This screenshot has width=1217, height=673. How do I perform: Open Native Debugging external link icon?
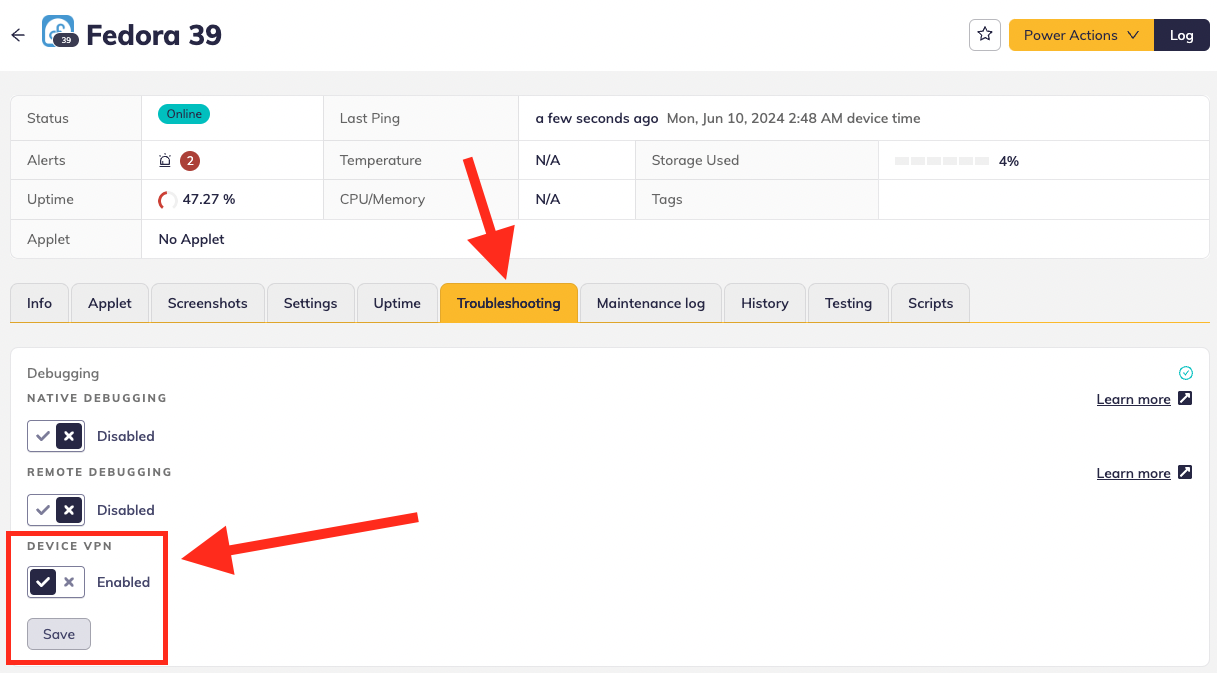[1185, 399]
